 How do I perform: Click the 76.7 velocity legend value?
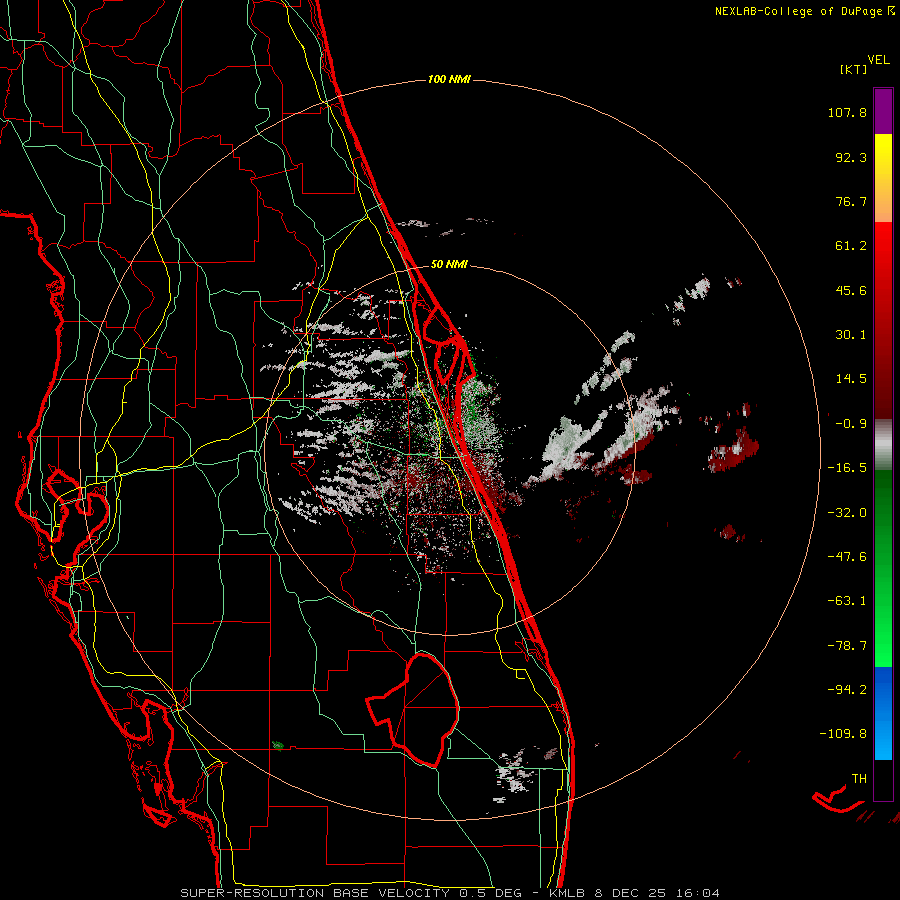(x=851, y=201)
